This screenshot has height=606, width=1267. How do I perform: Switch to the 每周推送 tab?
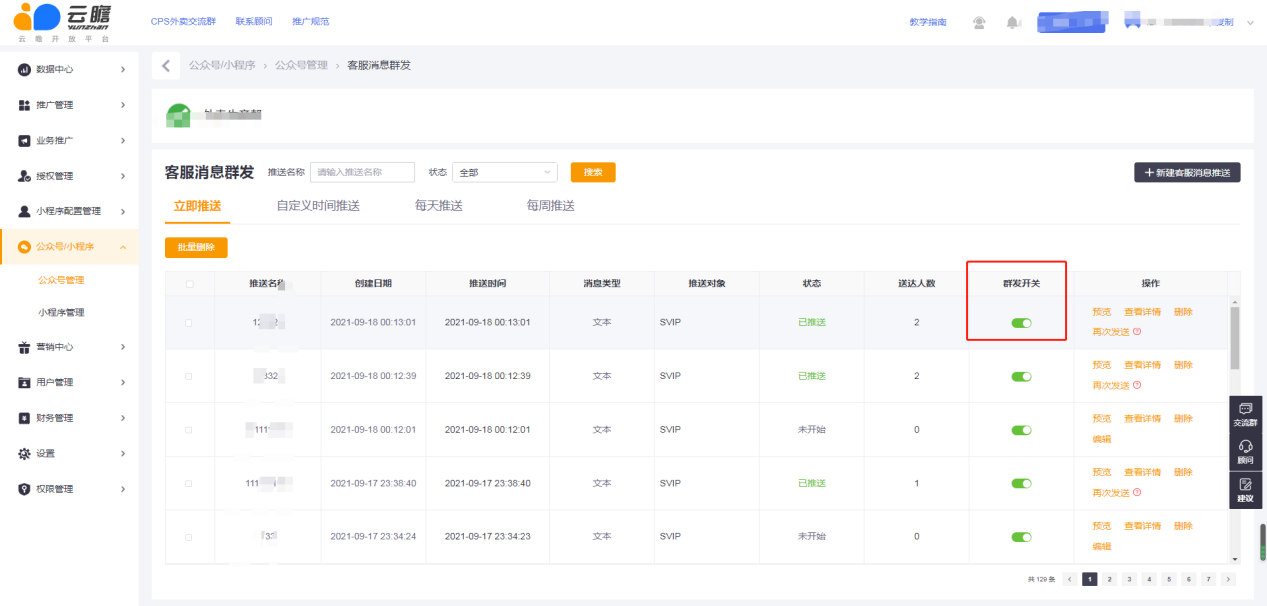pyautogui.click(x=551, y=206)
